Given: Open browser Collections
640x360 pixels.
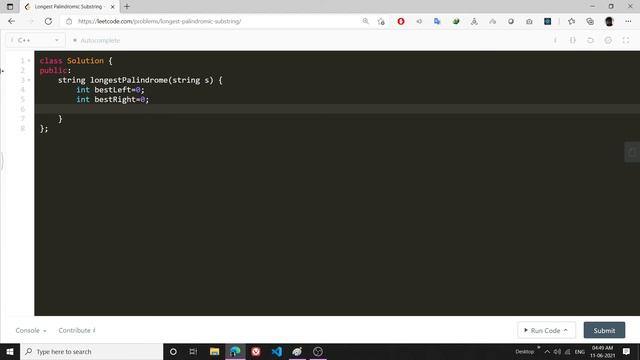Looking at the screenshot, I should pyautogui.click(x=590, y=21).
